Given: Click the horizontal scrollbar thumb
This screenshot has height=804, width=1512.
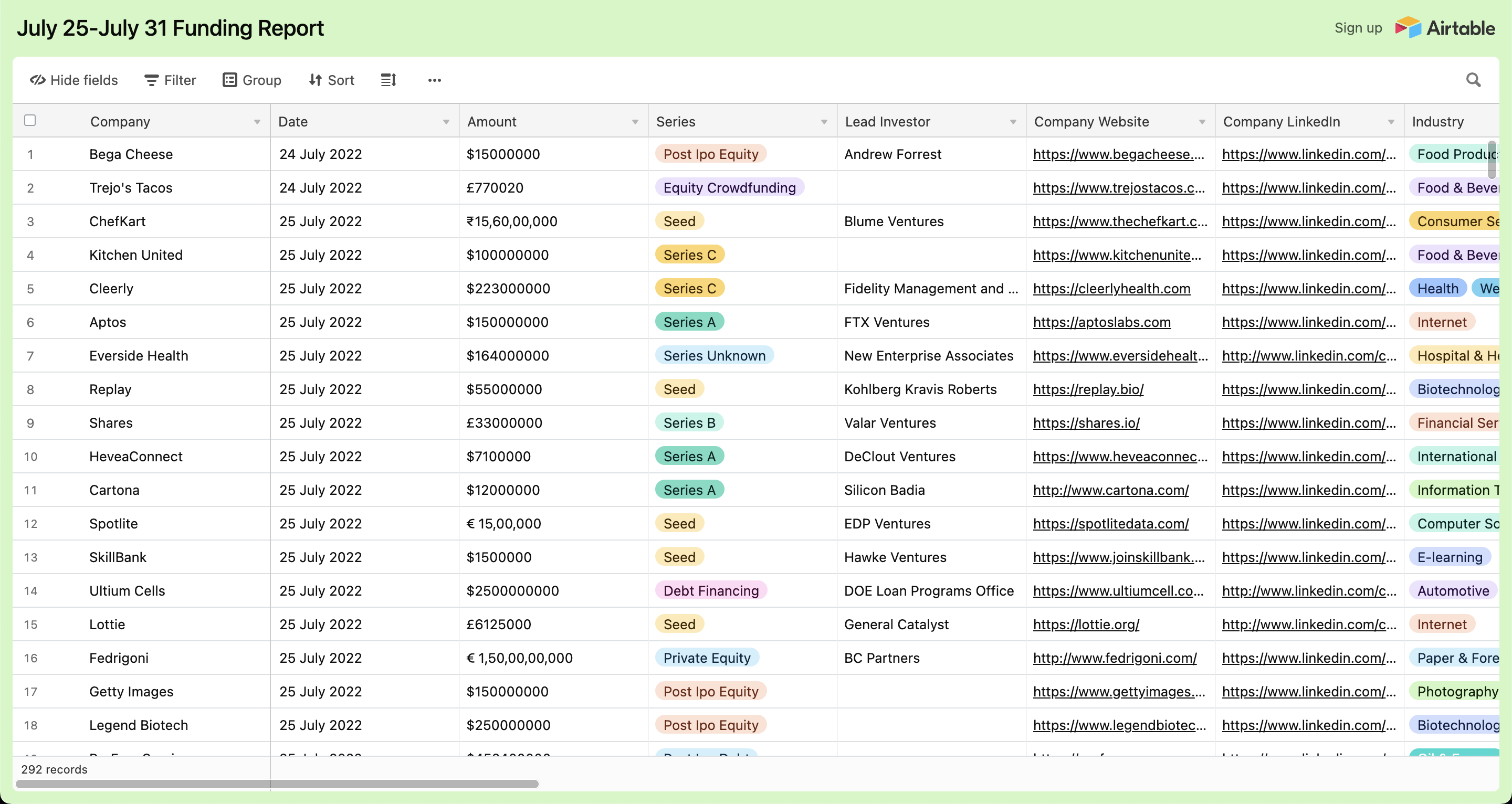Looking at the screenshot, I should click(277, 784).
